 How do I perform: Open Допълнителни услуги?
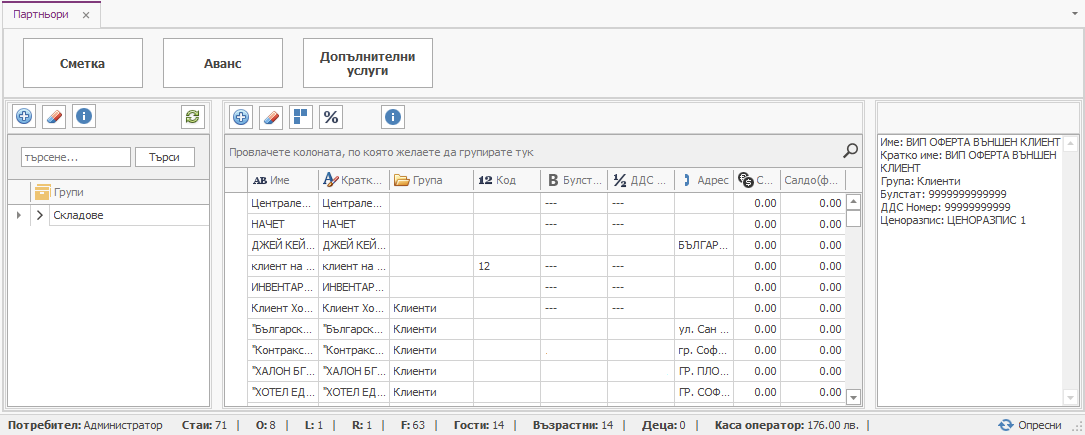(x=367, y=64)
